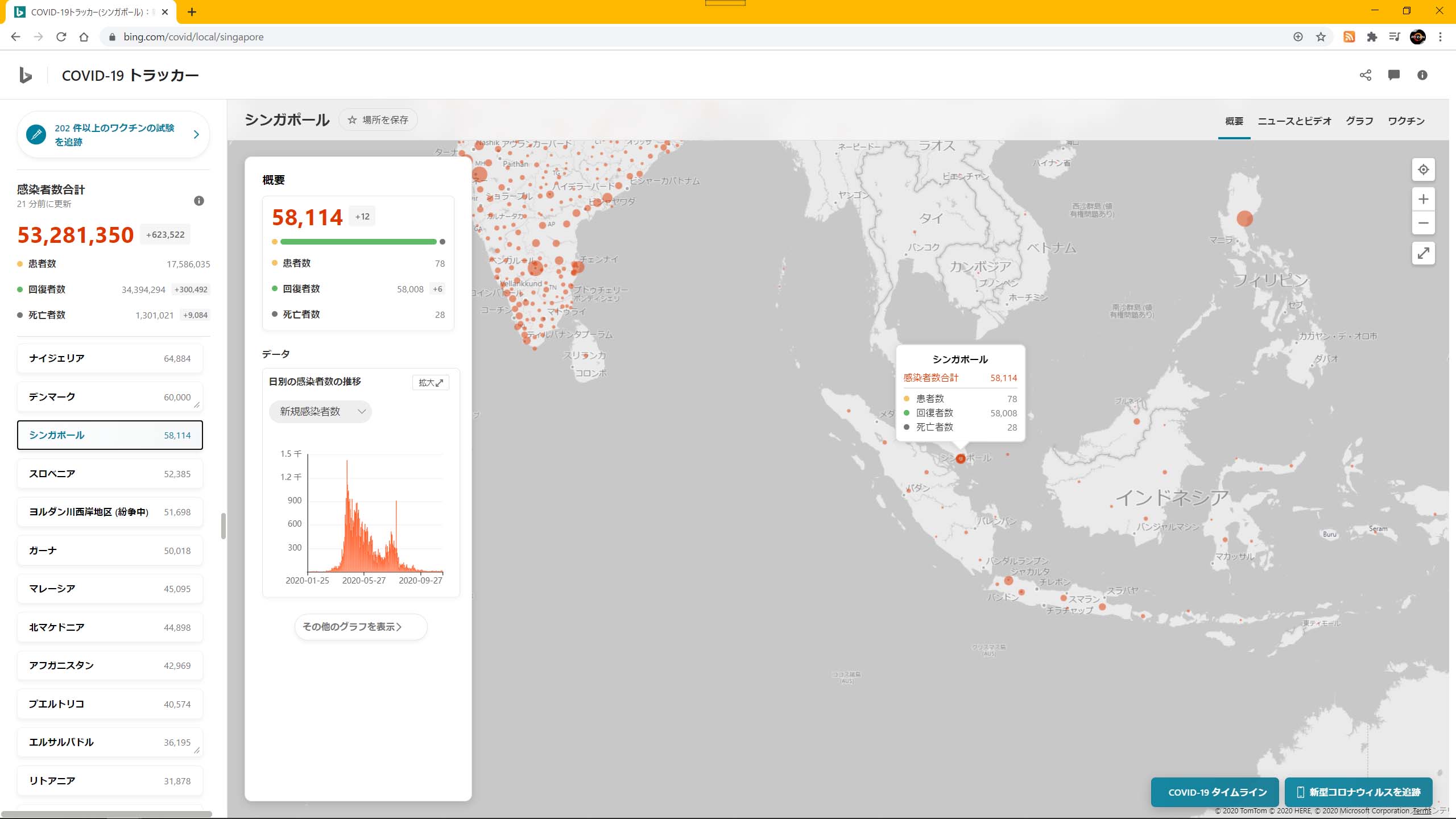Select マレーシア in country list
Screen dimensions: 1456x819
(x=110, y=589)
